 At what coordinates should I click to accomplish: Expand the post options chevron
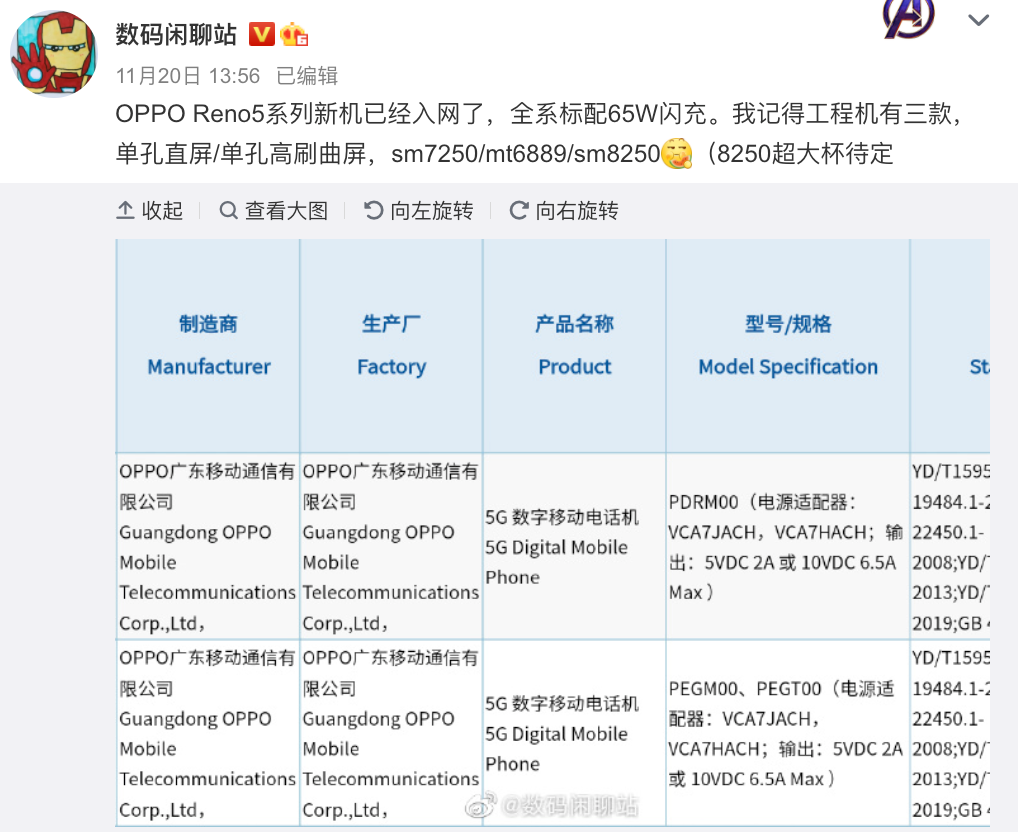click(978, 20)
